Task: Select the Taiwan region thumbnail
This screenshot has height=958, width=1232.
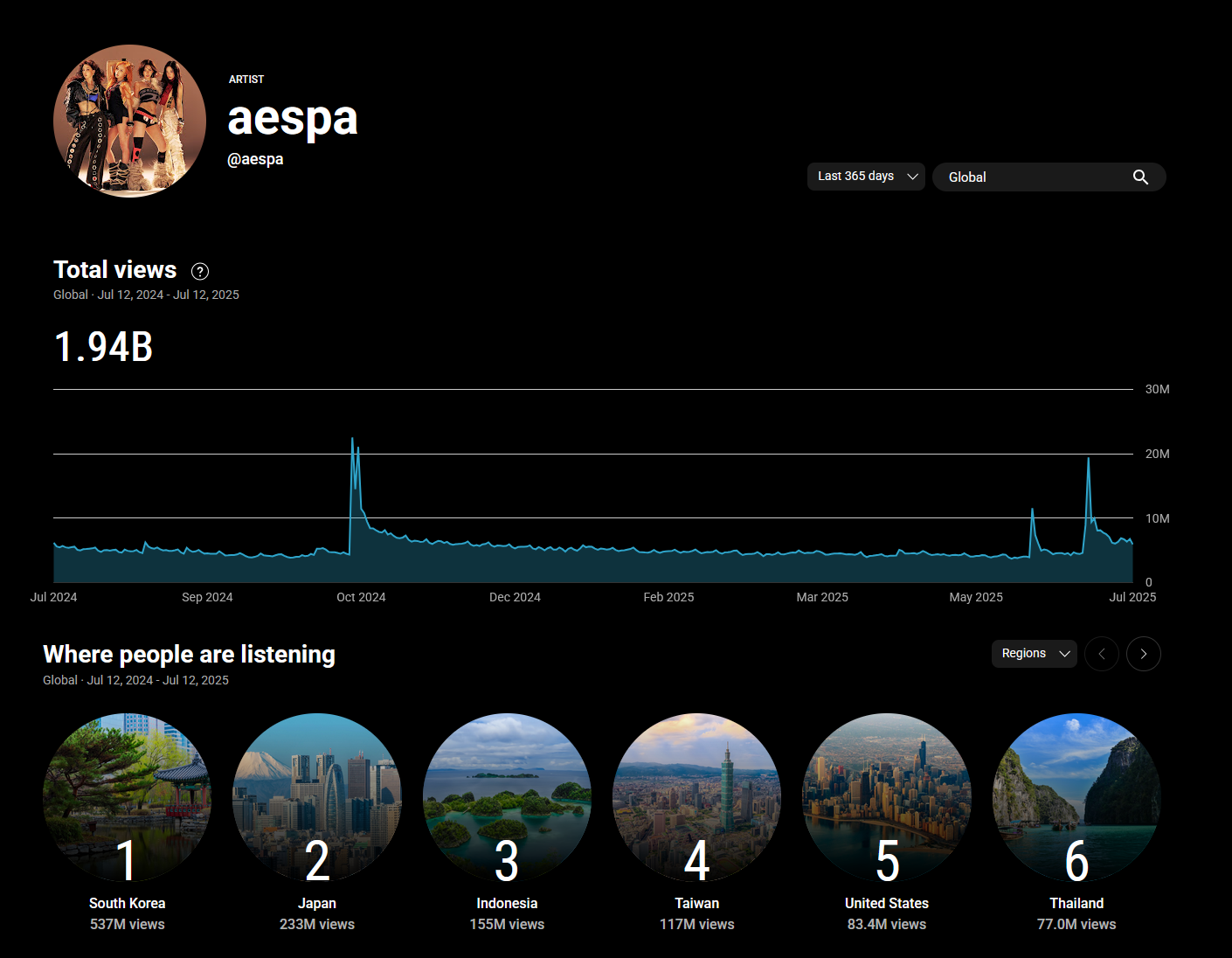Action: [697, 797]
